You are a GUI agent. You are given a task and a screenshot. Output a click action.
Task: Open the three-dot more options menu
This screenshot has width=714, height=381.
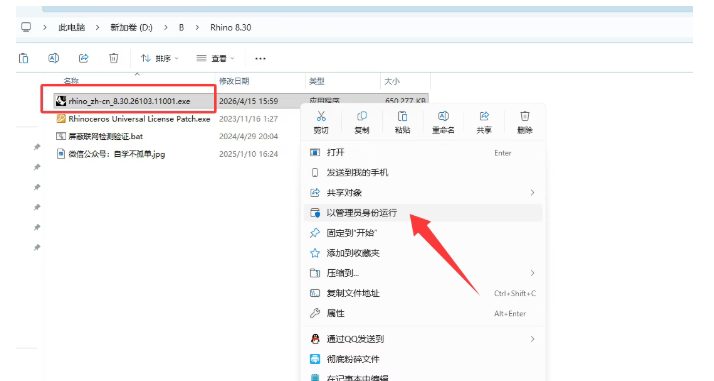click(260, 58)
